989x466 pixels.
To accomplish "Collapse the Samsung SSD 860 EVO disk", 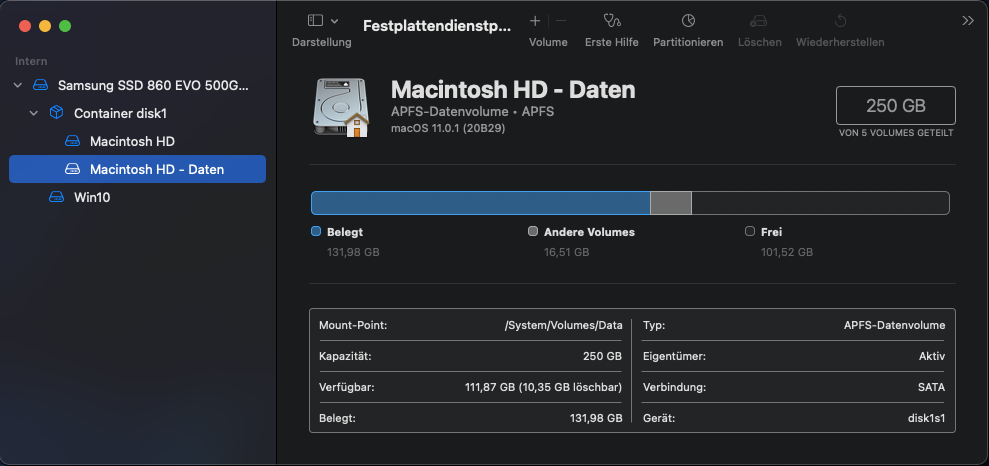I will pos(18,85).
